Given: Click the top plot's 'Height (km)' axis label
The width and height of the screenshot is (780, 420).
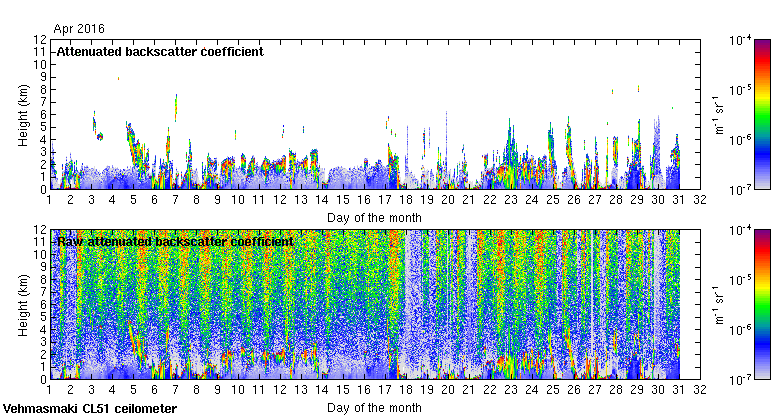Looking at the screenshot, I should point(23,115).
